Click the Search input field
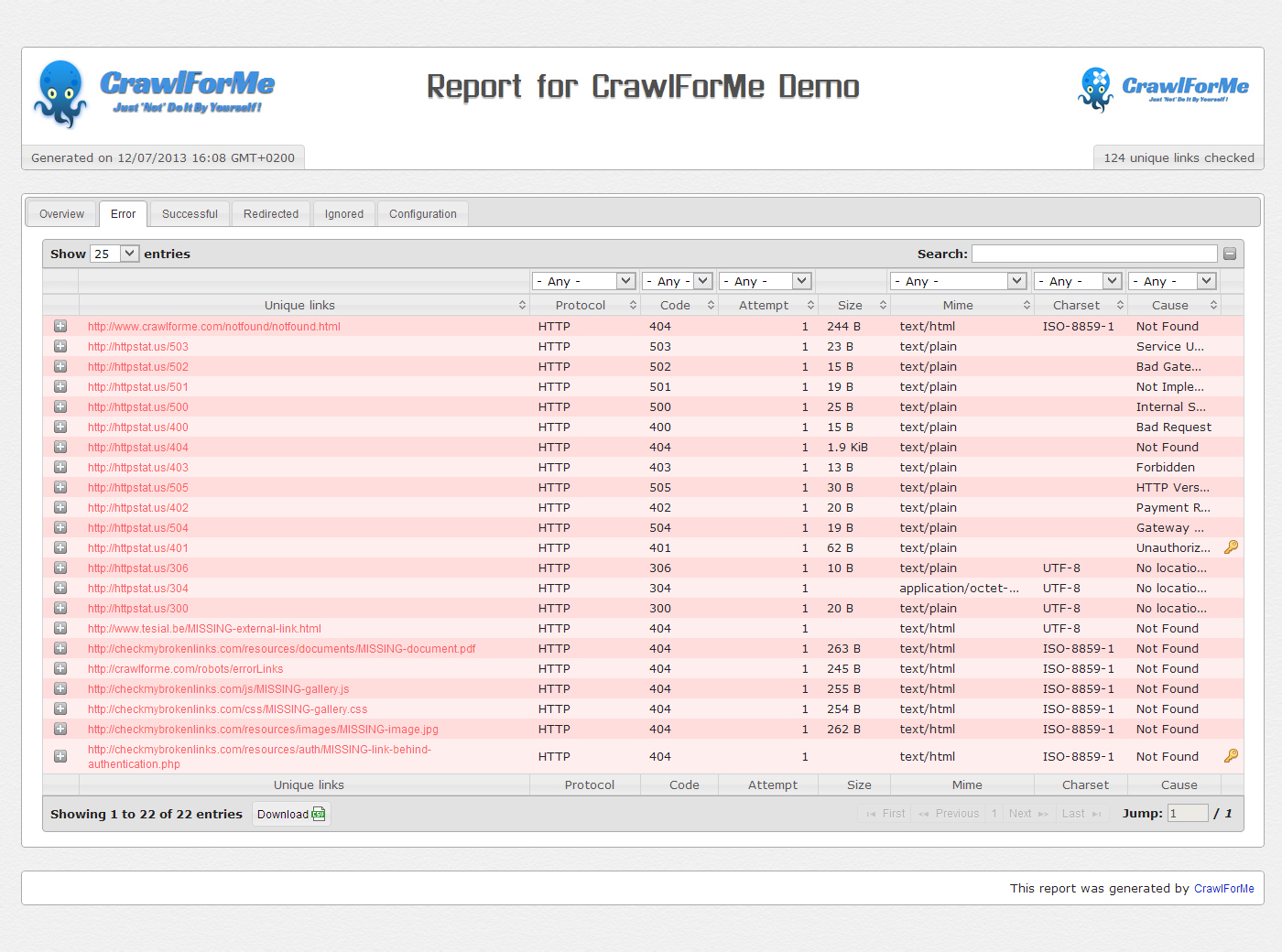Viewport: 1282px width, 952px height. (1094, 254)
